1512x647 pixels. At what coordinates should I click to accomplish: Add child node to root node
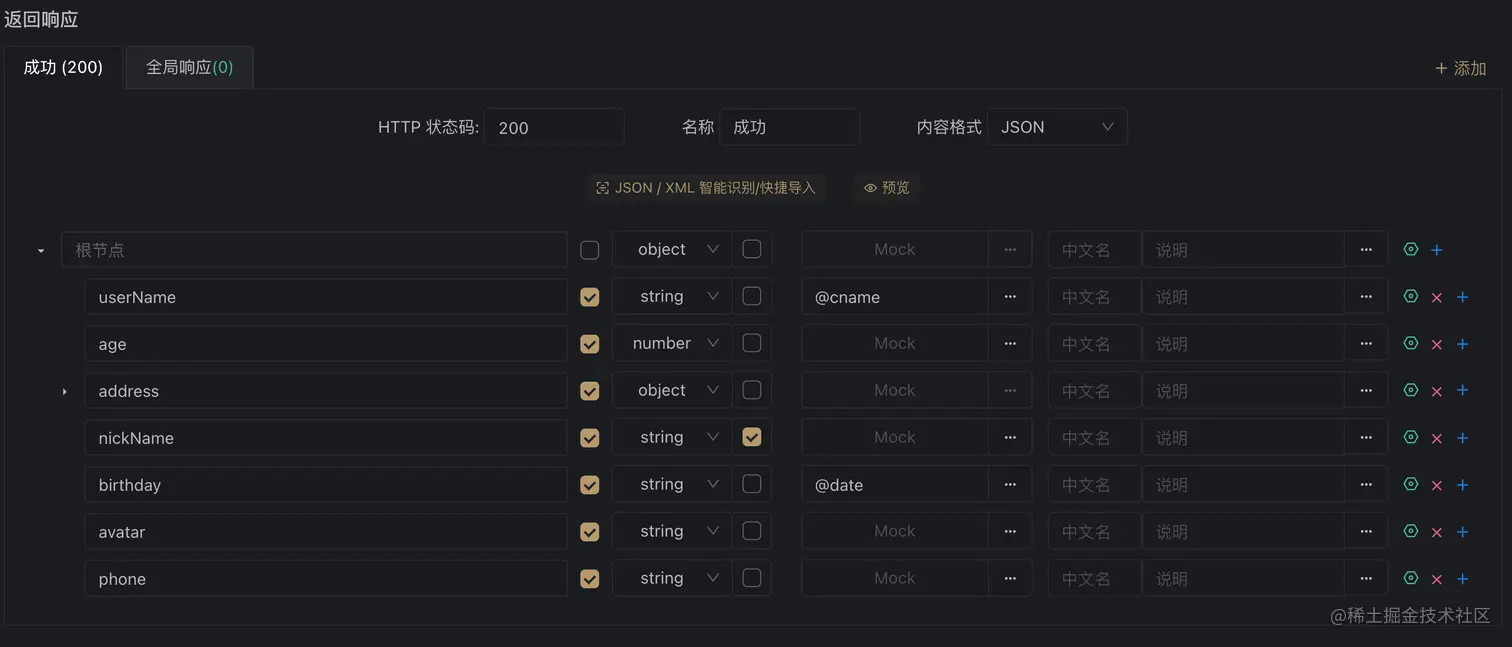pos(1437,250)
